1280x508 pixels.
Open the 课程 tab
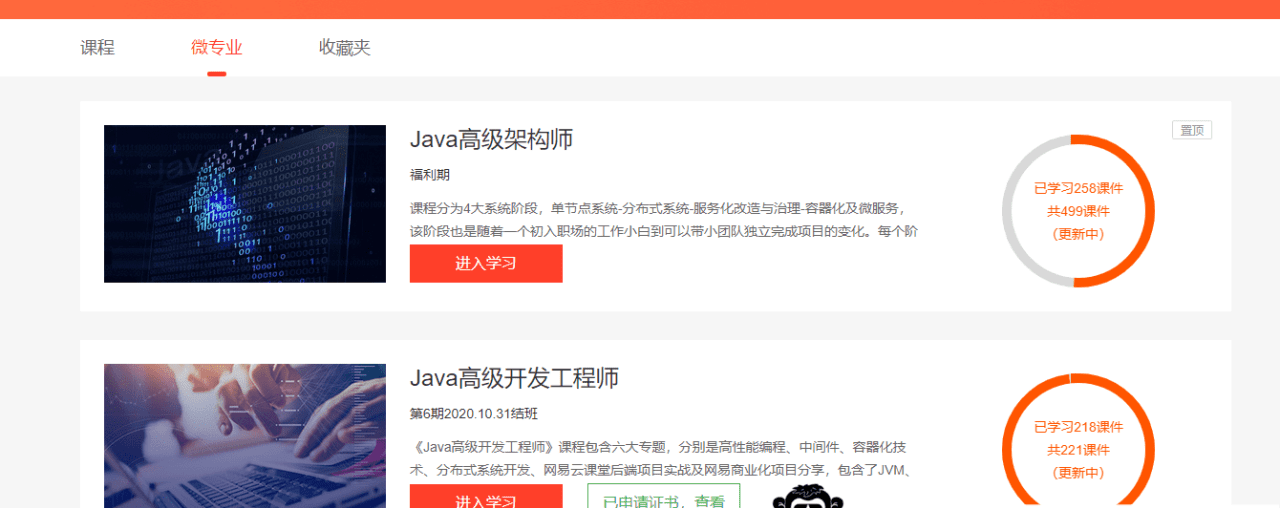(x=97, y=47)
